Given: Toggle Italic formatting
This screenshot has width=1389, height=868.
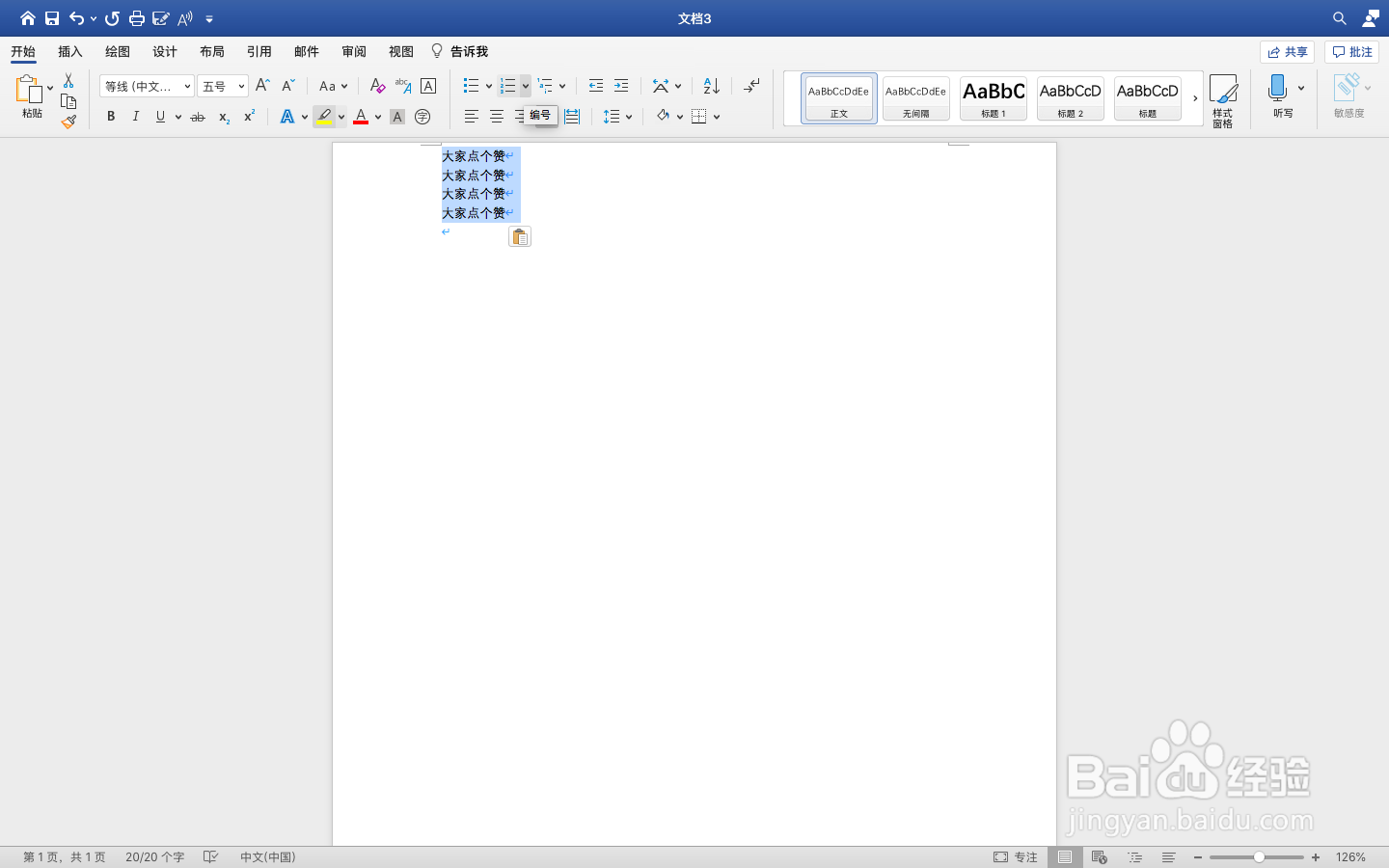Looking at the screenshot, I should [136, 117].
